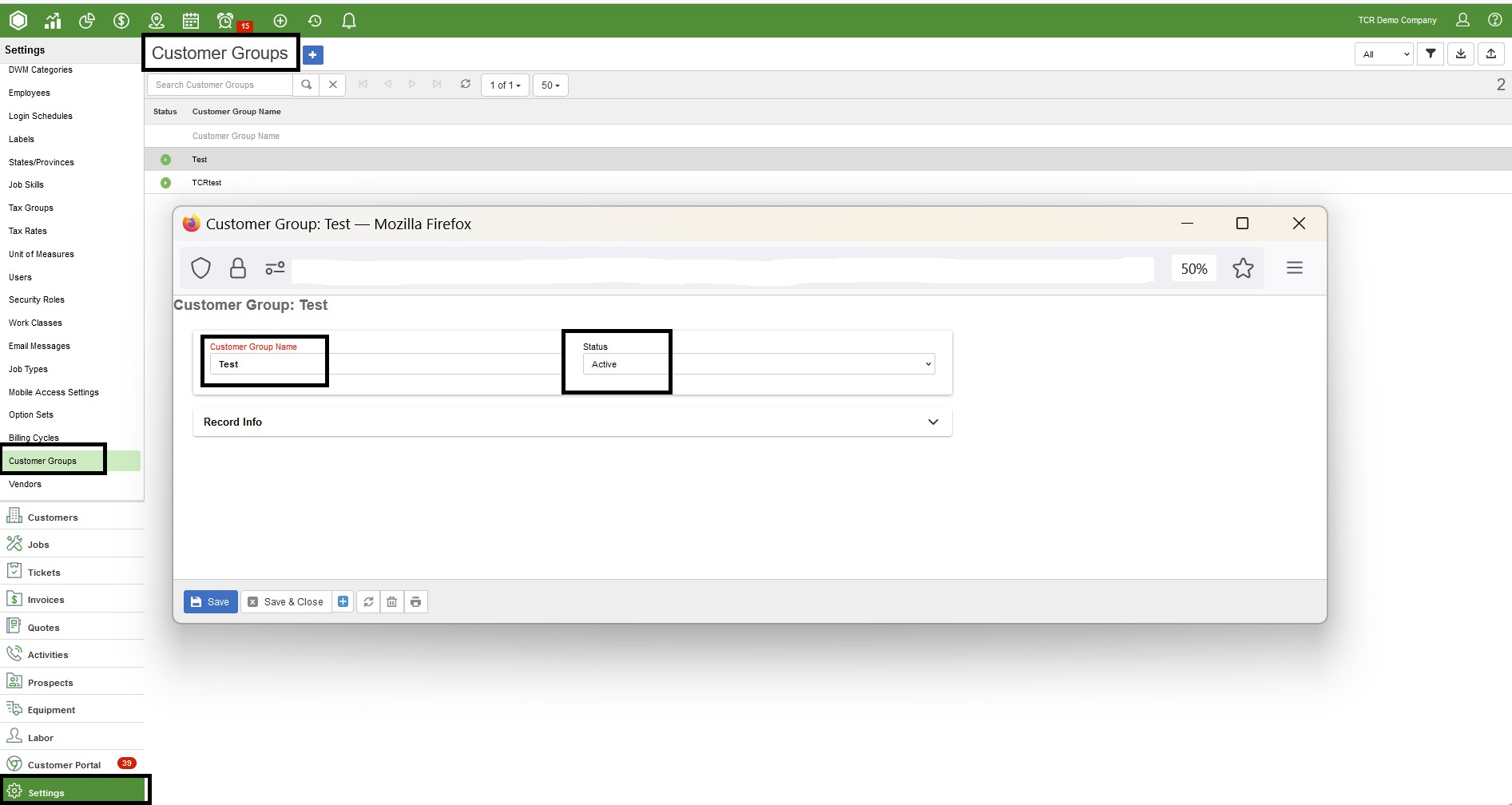Viewport: 1512px width, 805px height.
Task: Click the refresh icon in popup footer
Action: point(368,602)
